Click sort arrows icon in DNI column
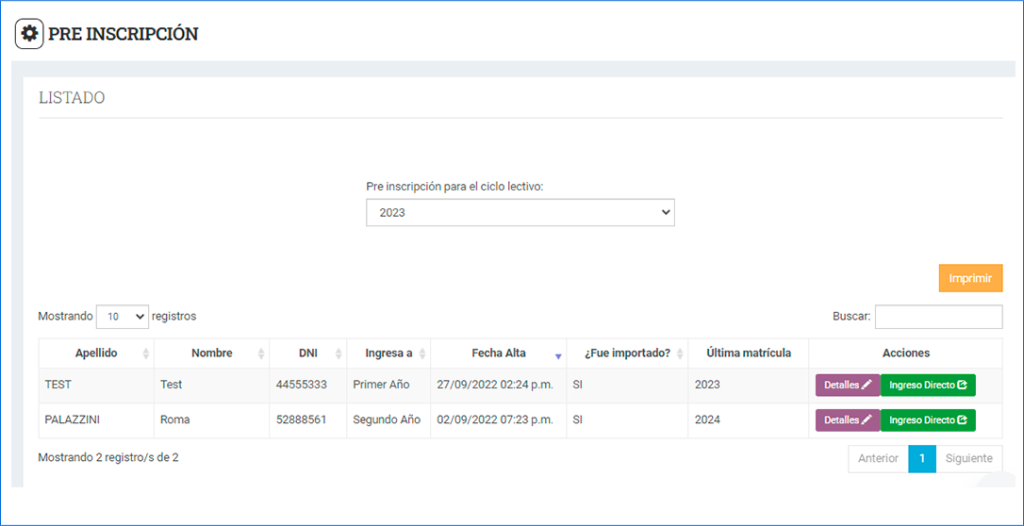The height and width of the screenshot is (526, 1024). tap(339, 354)
